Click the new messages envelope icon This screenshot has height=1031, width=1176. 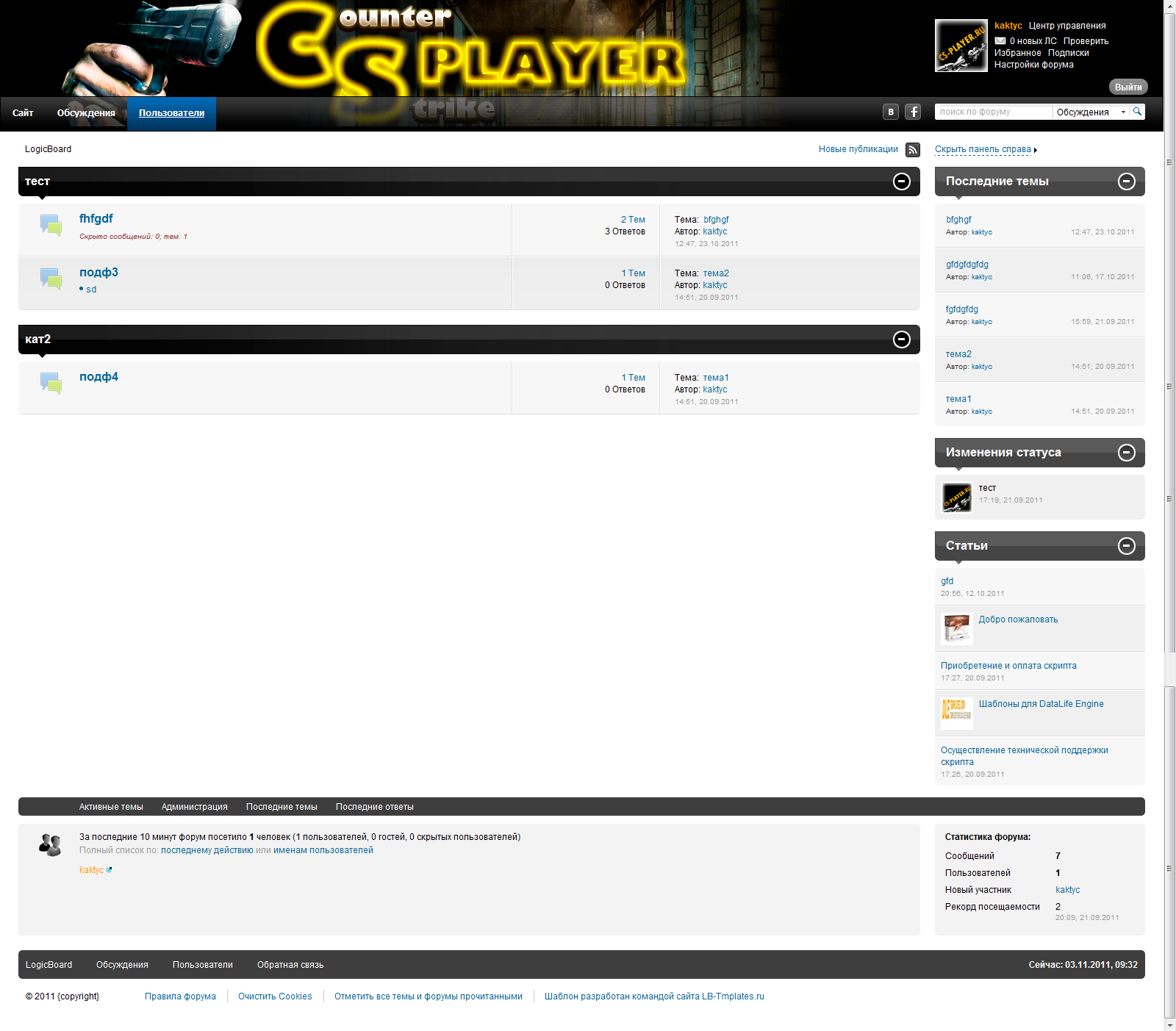click(x=1000, y=41)
